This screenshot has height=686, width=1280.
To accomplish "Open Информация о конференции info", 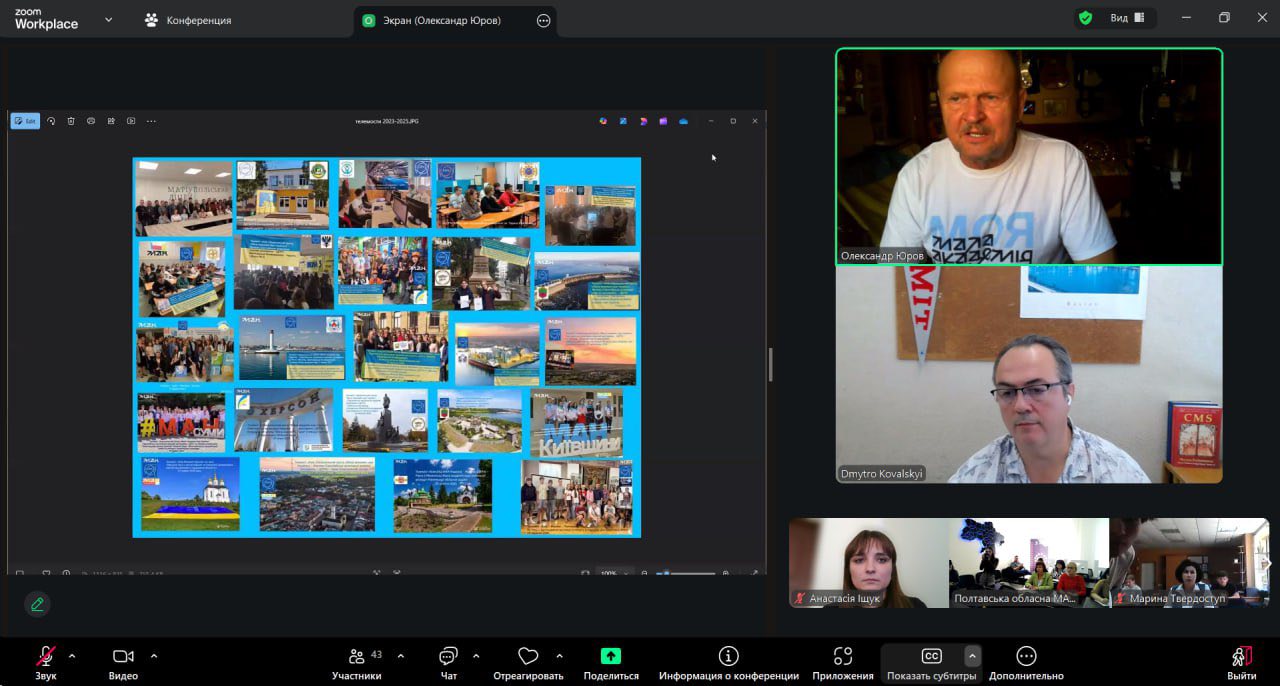I will coord(729,663).
